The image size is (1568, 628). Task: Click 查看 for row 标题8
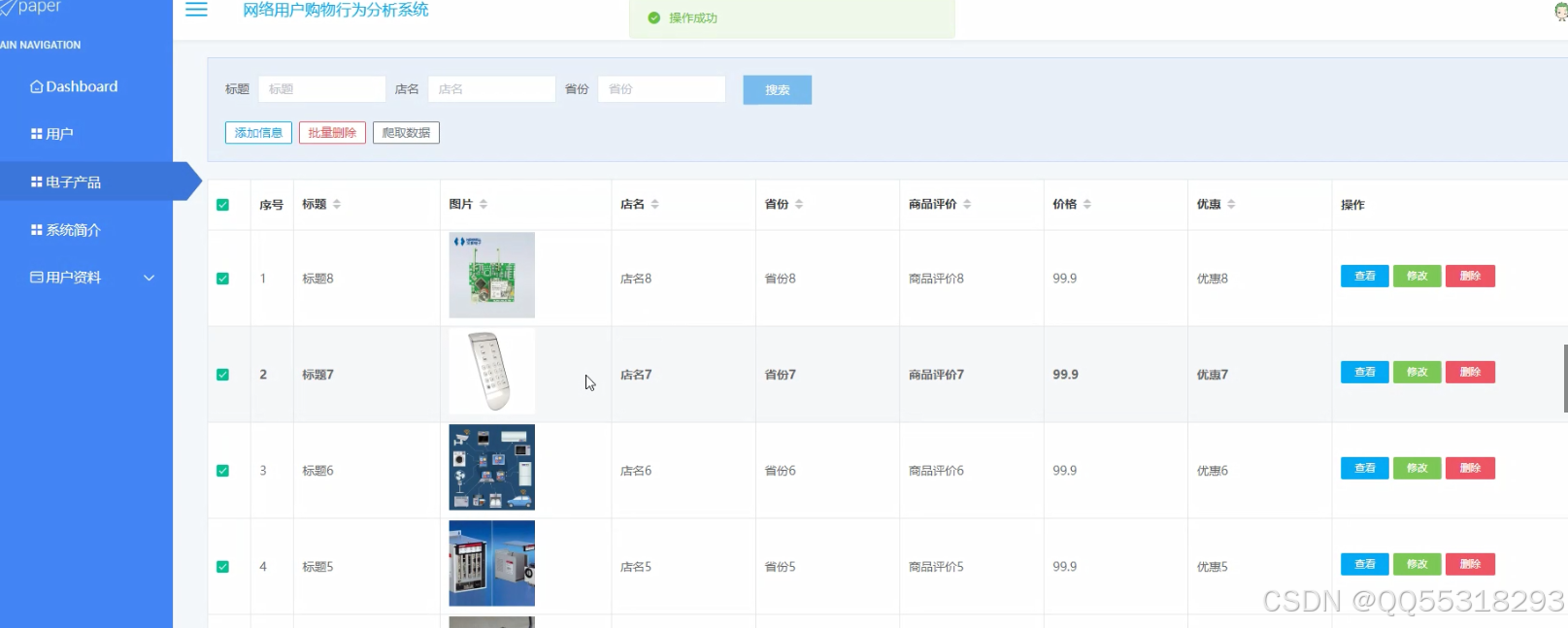[x=1364, y=276]
